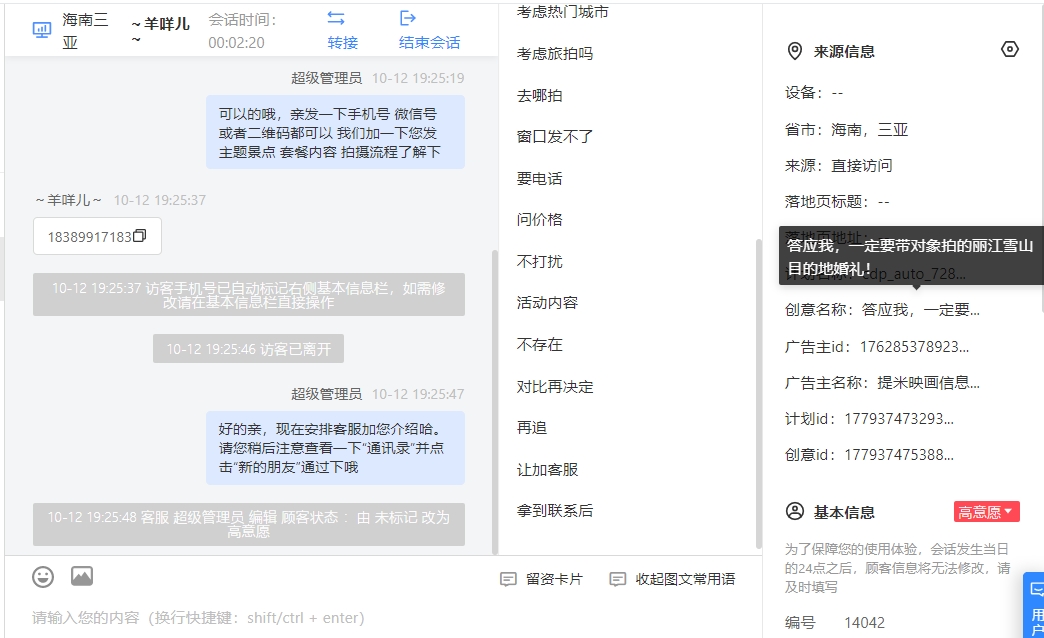This screenshot has width=1044, height=638.
Task: Click the image upload icon
Action: [82, 576]
